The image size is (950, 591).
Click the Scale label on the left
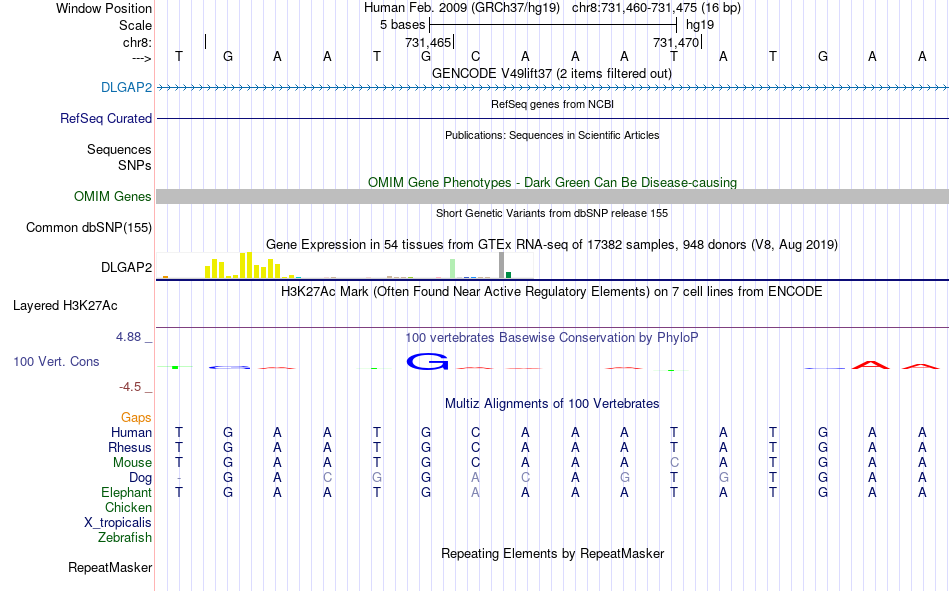[x=135, y=25]
